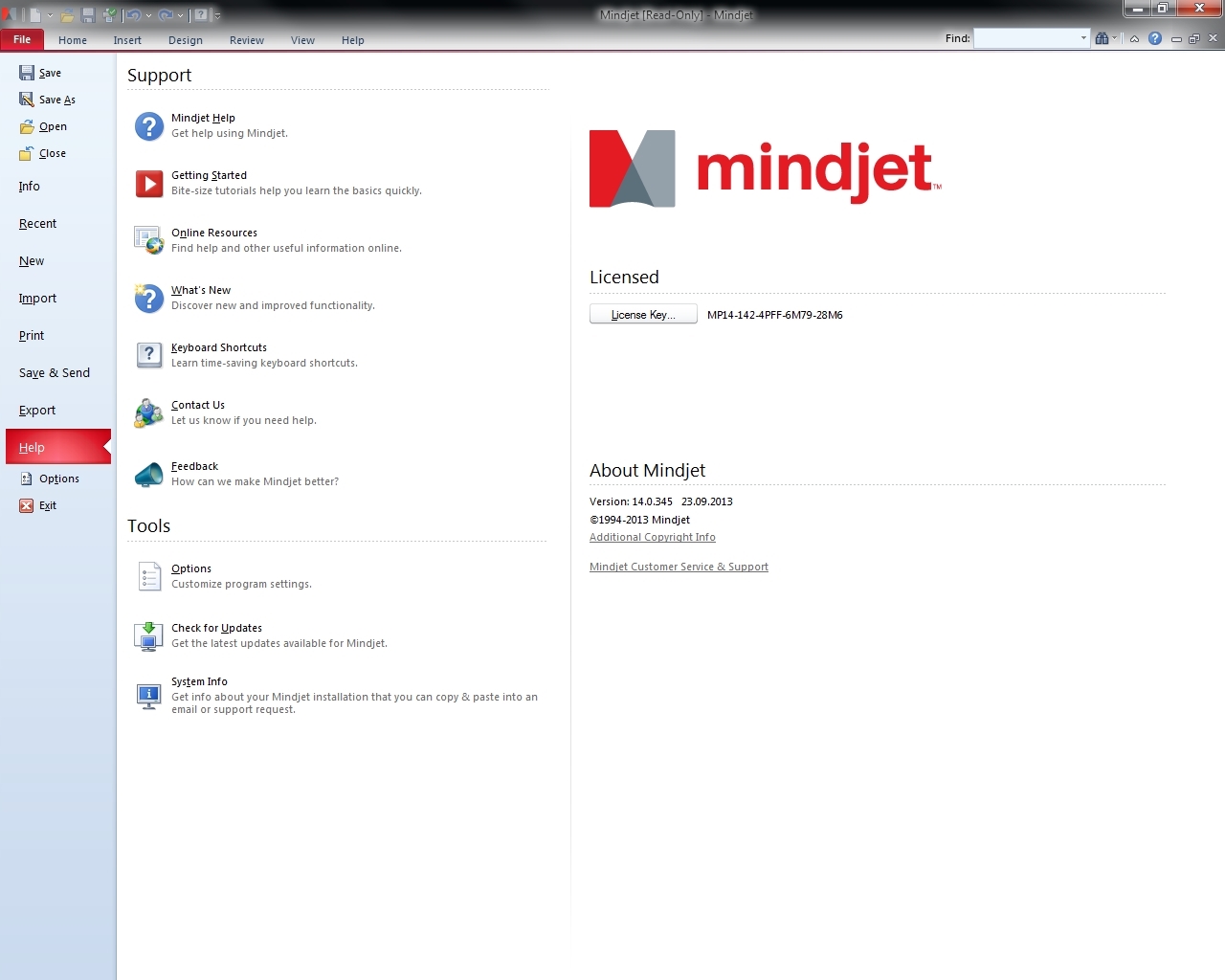Click the open folder icon in quick access toolbar
1225x980 pixels.
coord(67,15)
